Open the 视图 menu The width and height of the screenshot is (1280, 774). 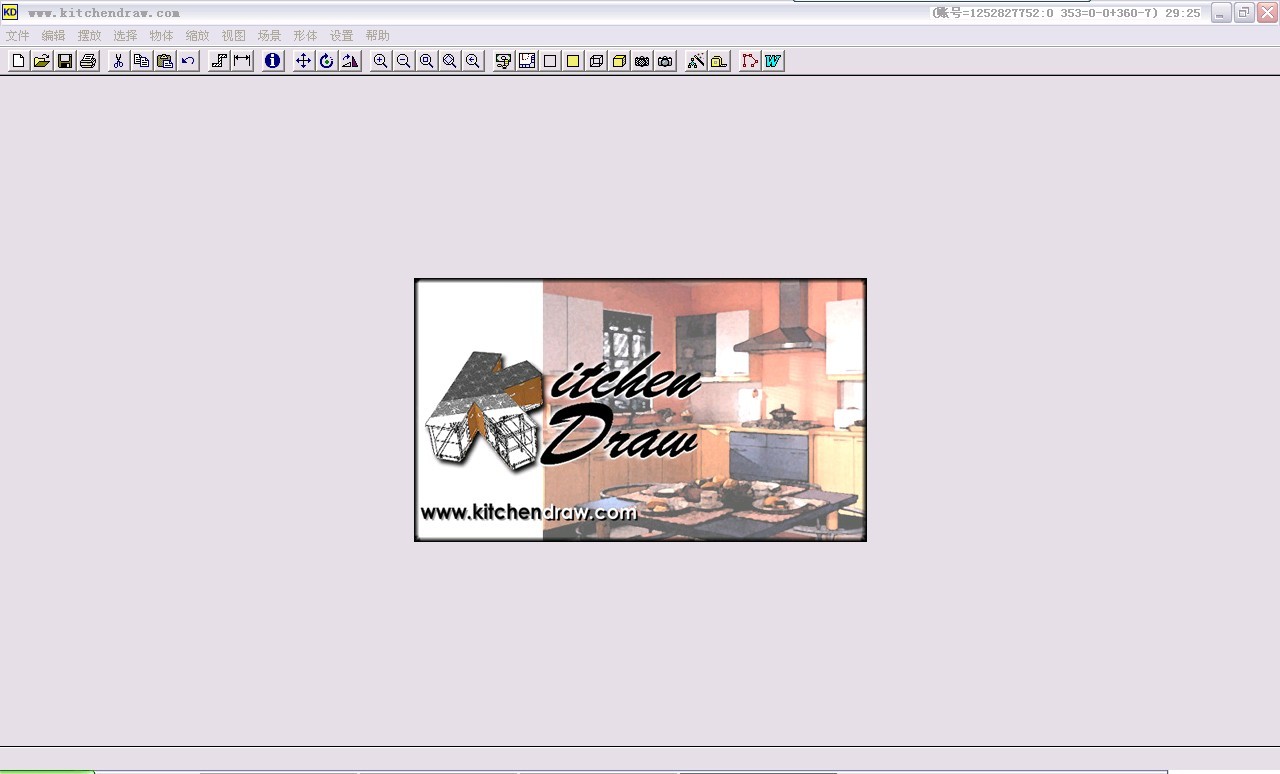coord(233,36)
